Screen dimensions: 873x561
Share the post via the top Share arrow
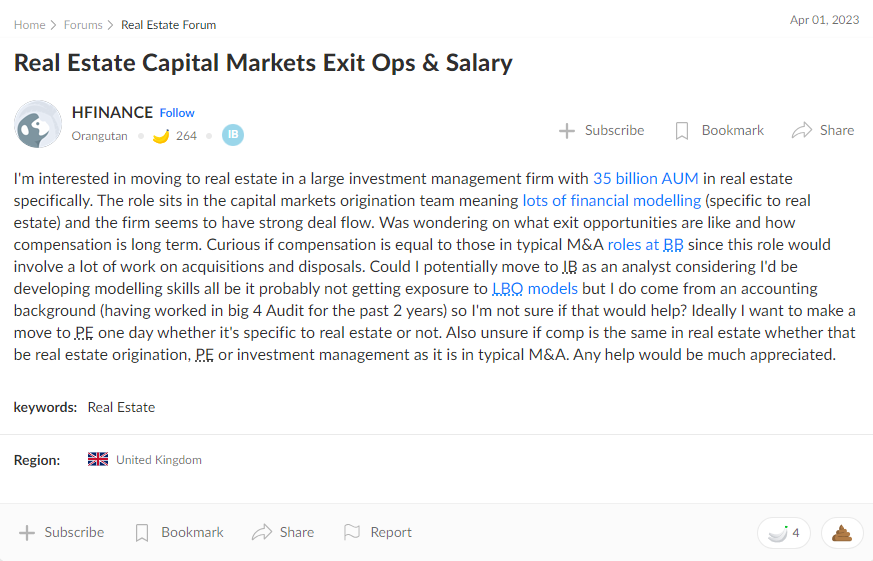click(x=801, y=130)
